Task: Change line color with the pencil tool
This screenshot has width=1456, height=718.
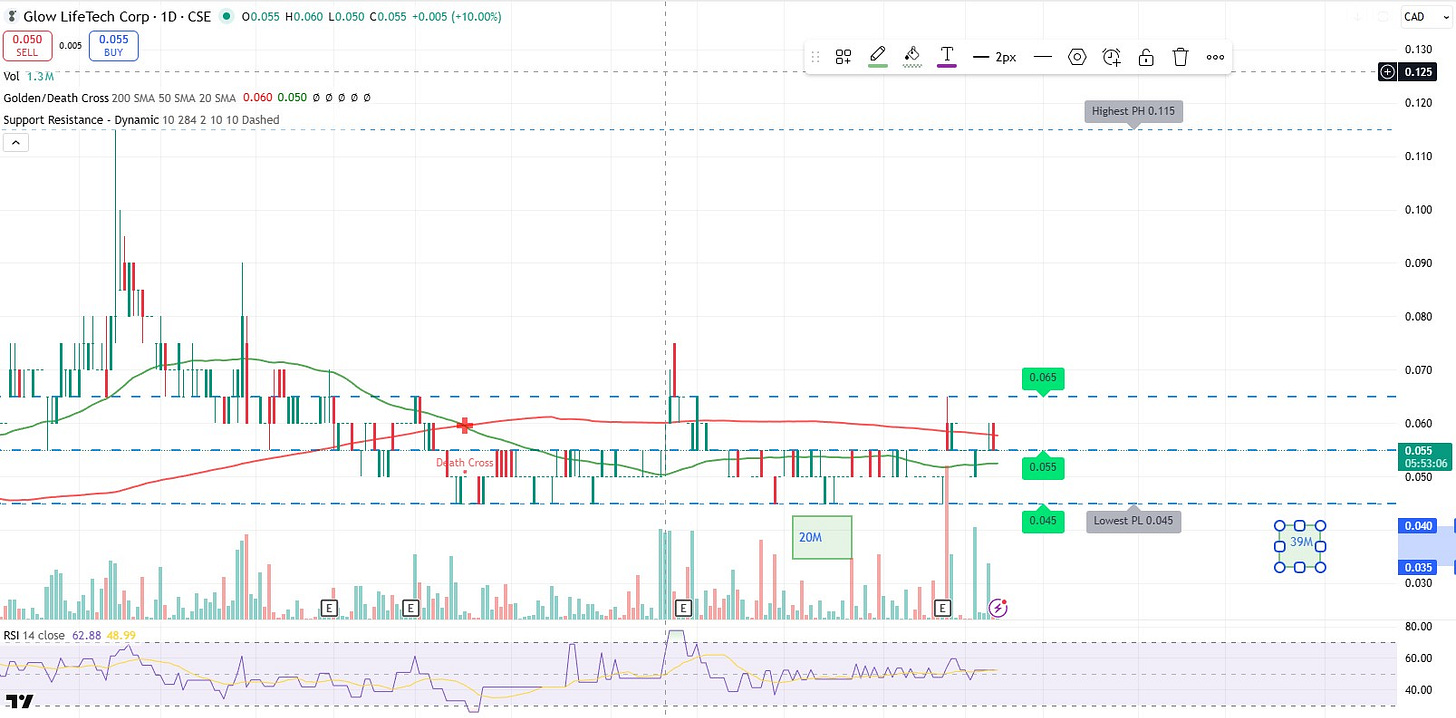Action: pyautogui.click(x=877, y=57)
